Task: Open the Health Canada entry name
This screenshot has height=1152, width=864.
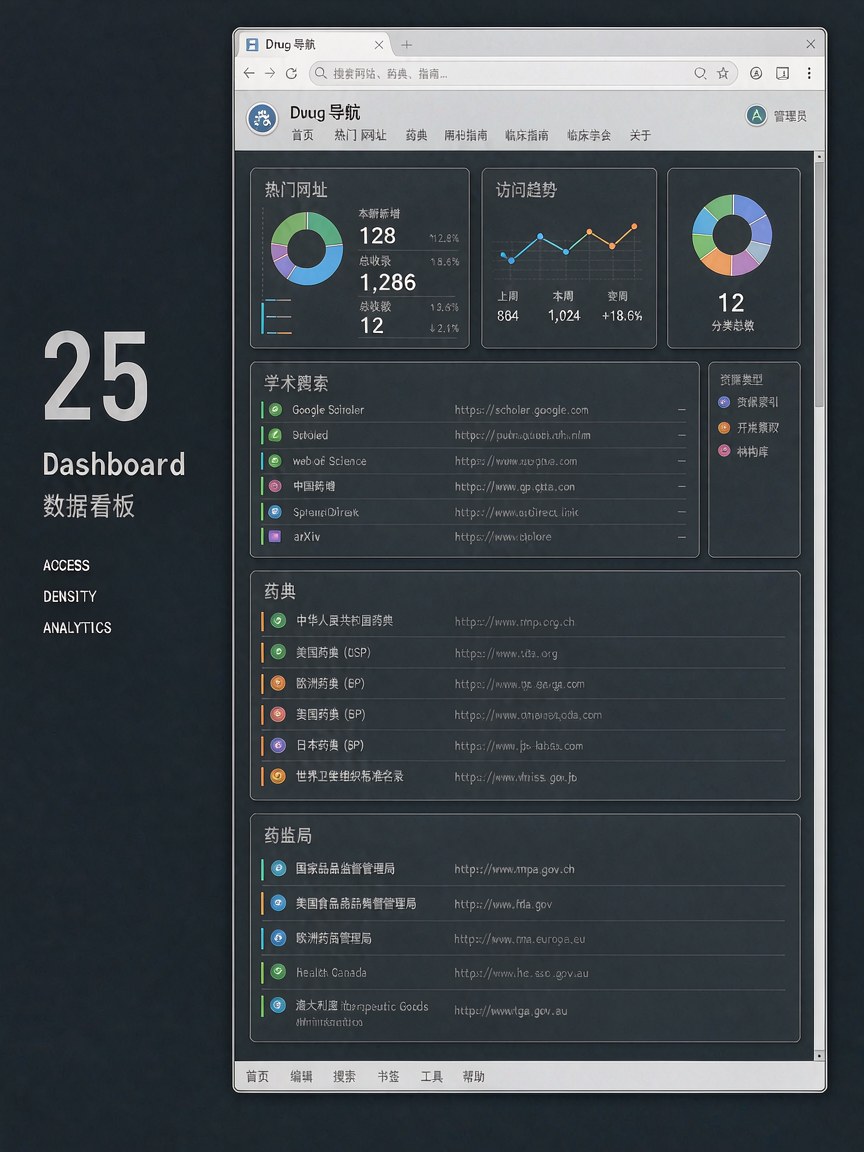Action: click(x=331, y=973)
